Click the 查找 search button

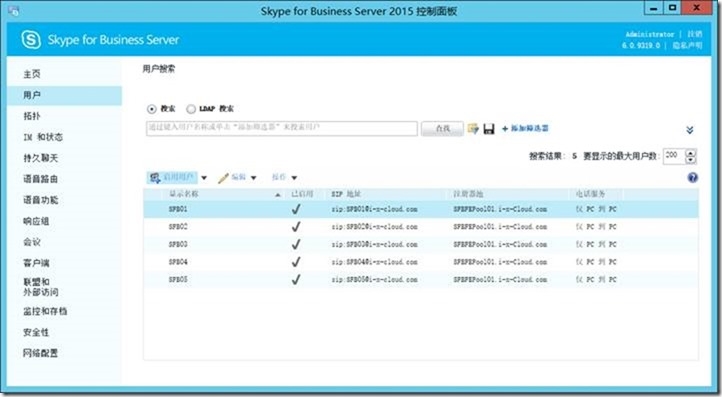coord(442,128)
